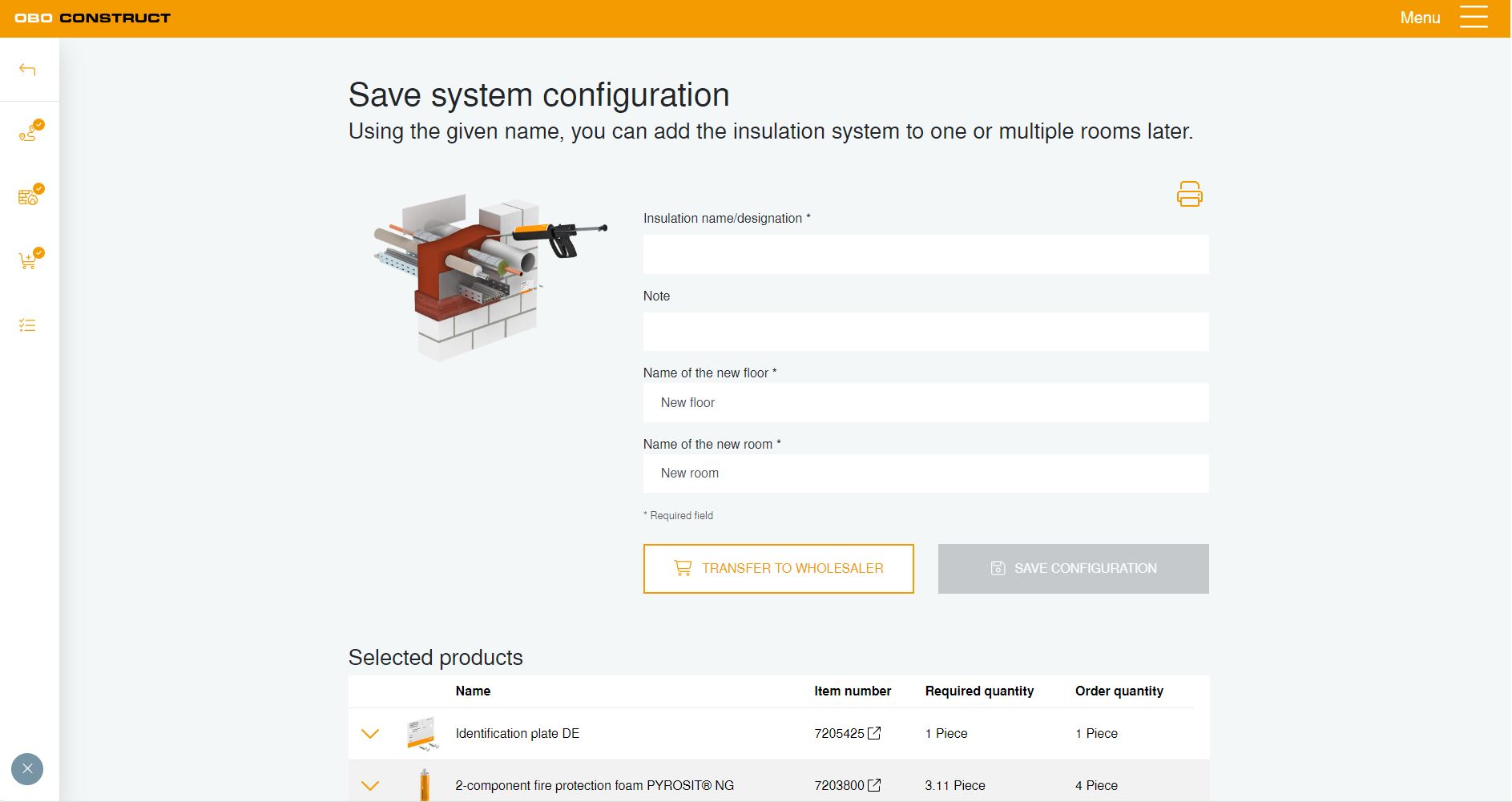Click the OBO Construct logo
The height and width of the screenshot is (802, 1512).
click(92, 18)
